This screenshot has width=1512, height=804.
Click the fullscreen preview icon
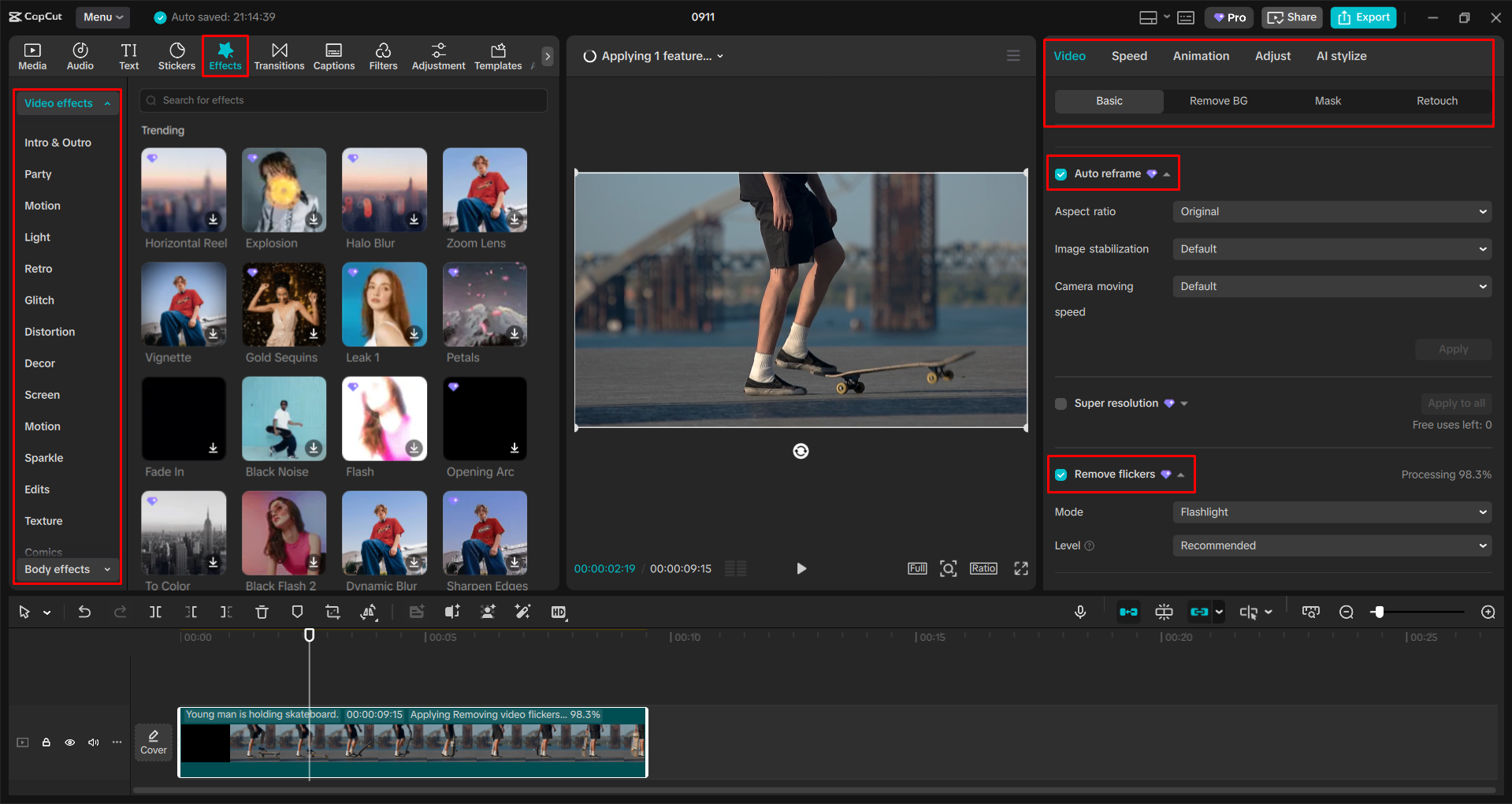[x=1021, y=568]
